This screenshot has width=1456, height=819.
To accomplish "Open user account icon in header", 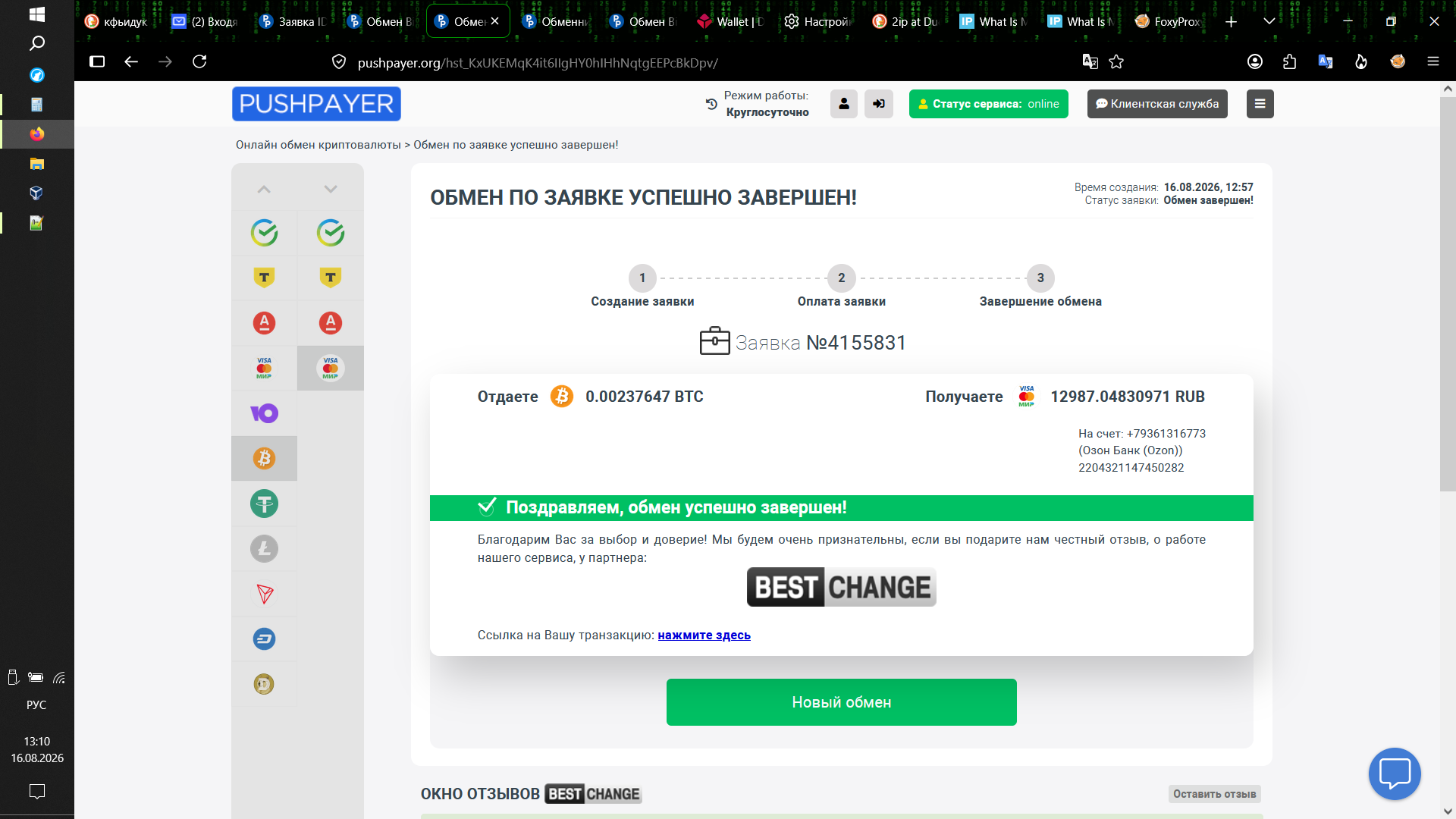I will (x=844, y=104).
